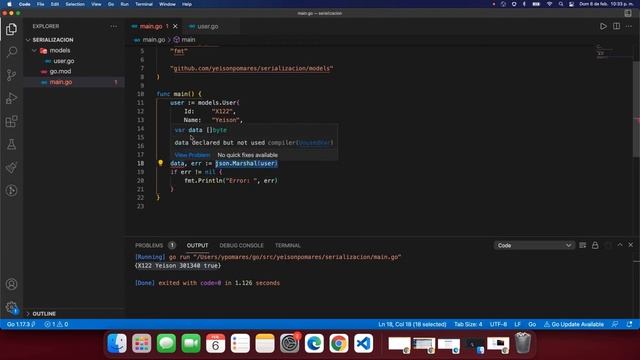Open Wi-Fi status in the menu bar

click(549, 4)
